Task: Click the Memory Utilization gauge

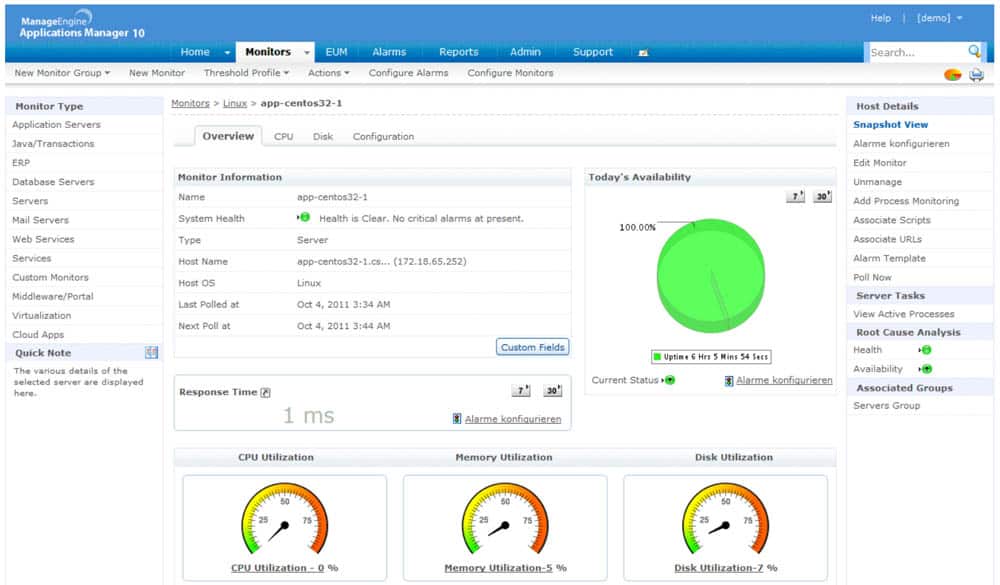Action: pos(505,518)
